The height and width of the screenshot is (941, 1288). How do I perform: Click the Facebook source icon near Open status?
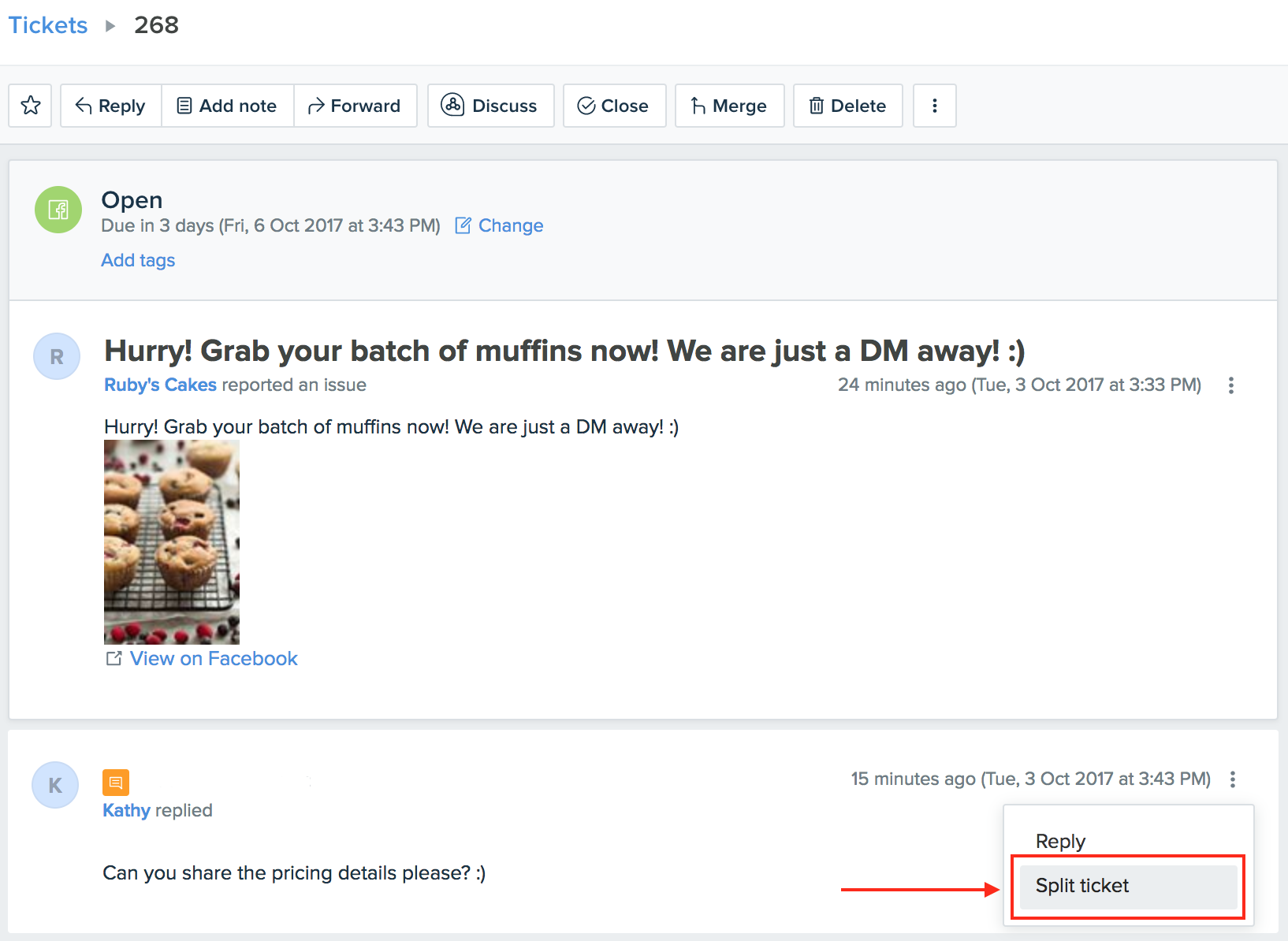pos(57,210)
